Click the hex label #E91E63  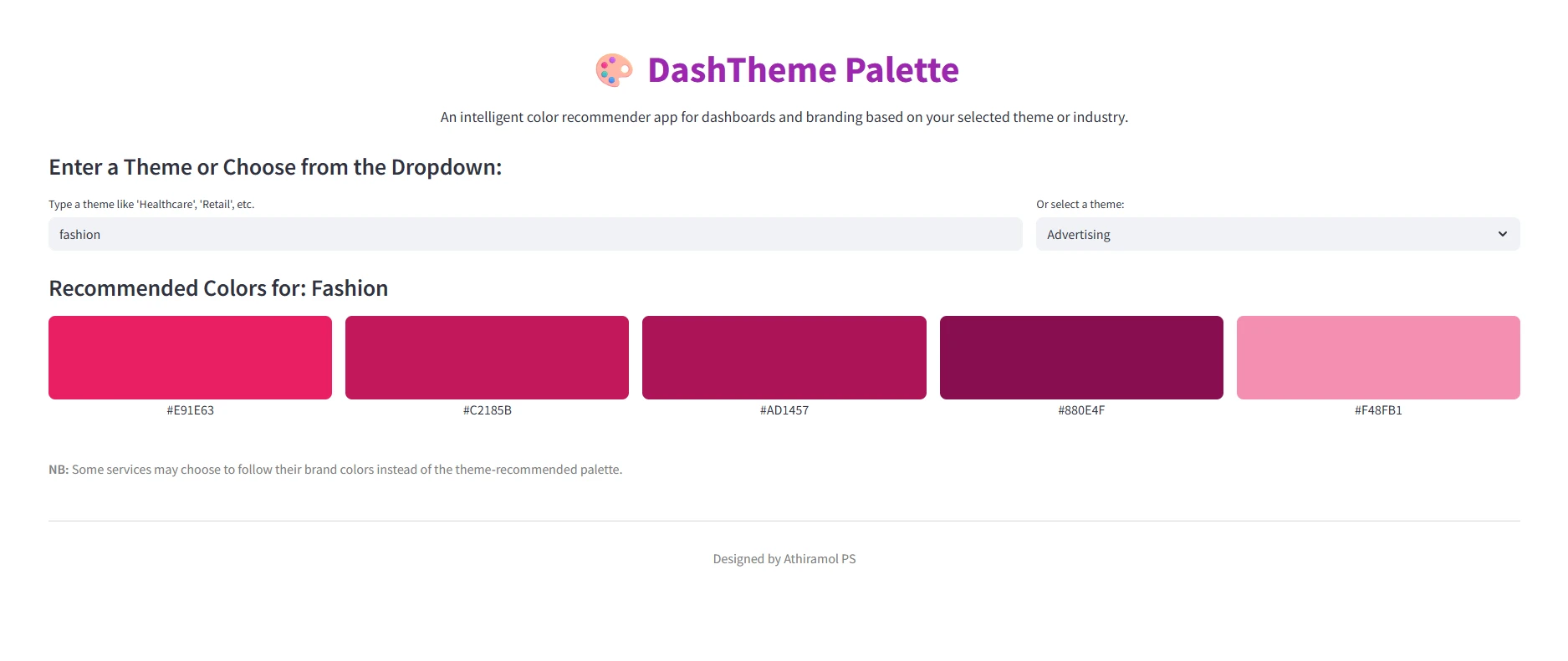pos(190,410)
